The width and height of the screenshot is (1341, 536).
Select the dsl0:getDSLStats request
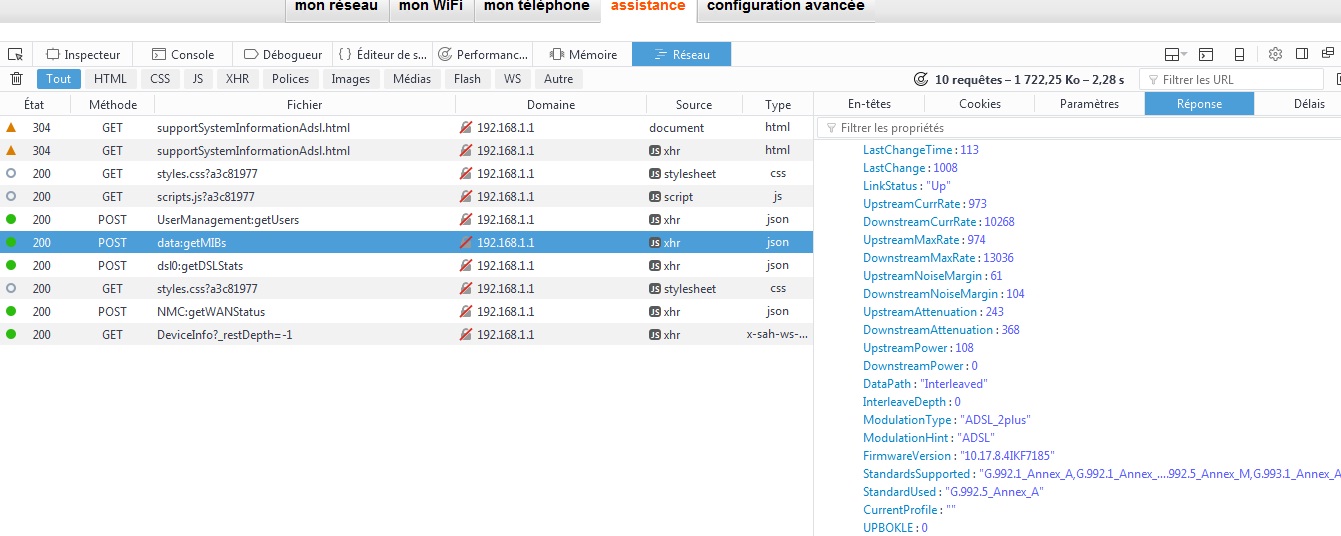coord(406,266)
